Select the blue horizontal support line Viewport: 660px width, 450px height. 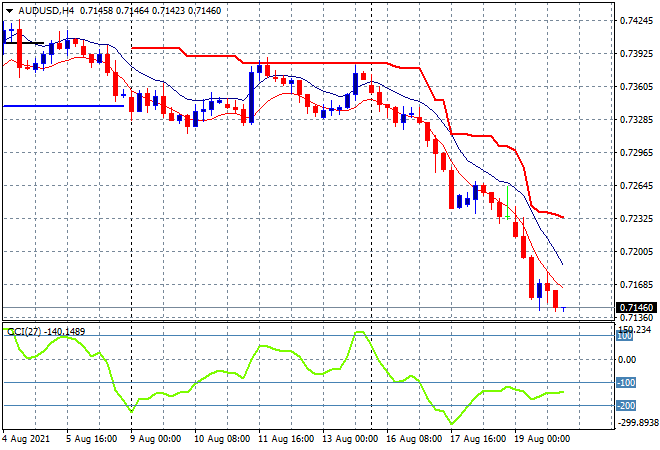63,106
